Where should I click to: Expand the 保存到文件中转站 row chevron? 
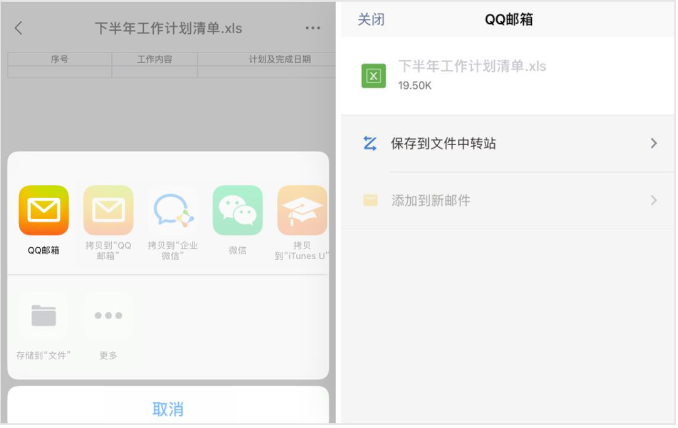click(653, 144)
